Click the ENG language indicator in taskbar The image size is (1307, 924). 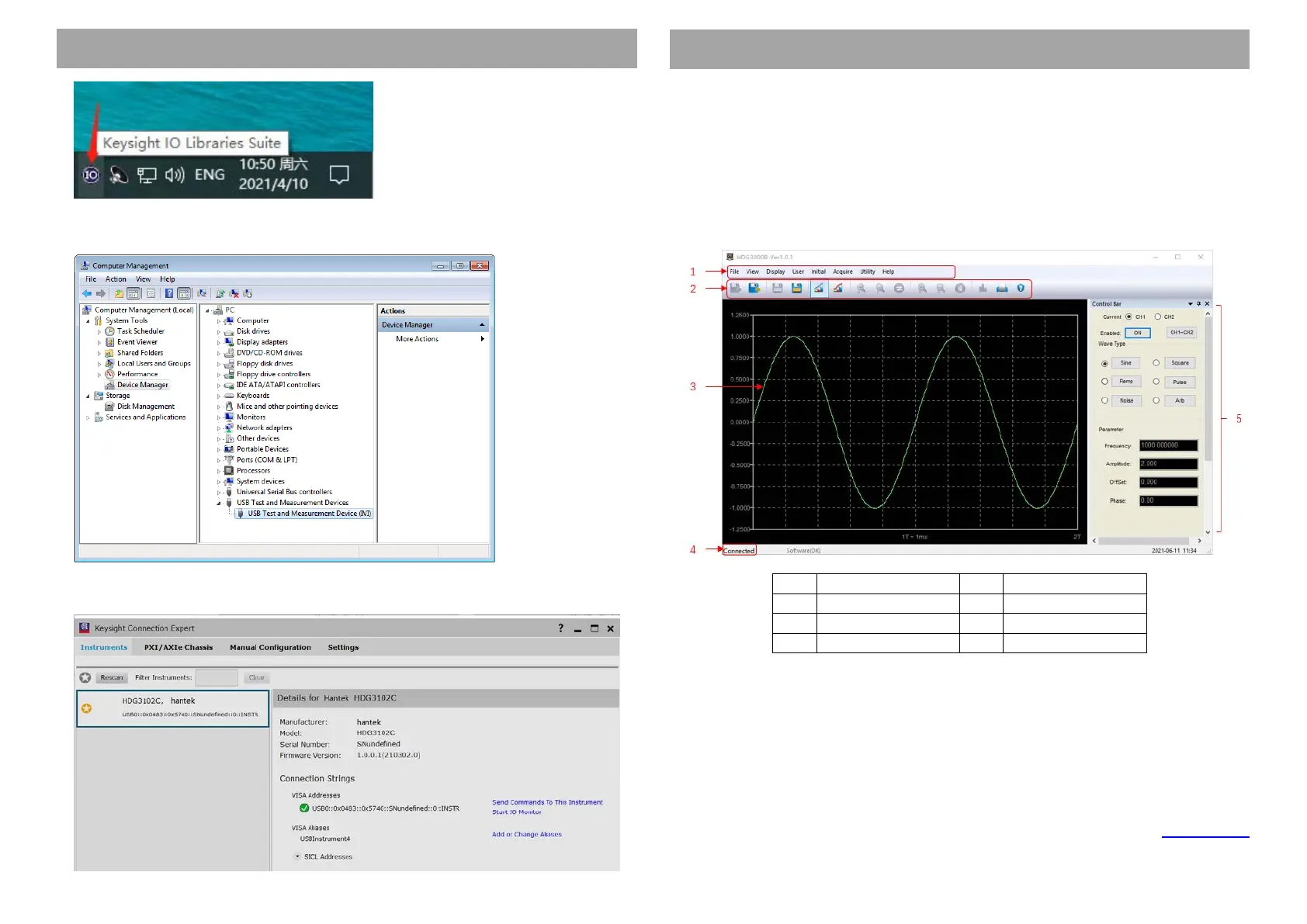pyautogui.click(x=210, y=175)
